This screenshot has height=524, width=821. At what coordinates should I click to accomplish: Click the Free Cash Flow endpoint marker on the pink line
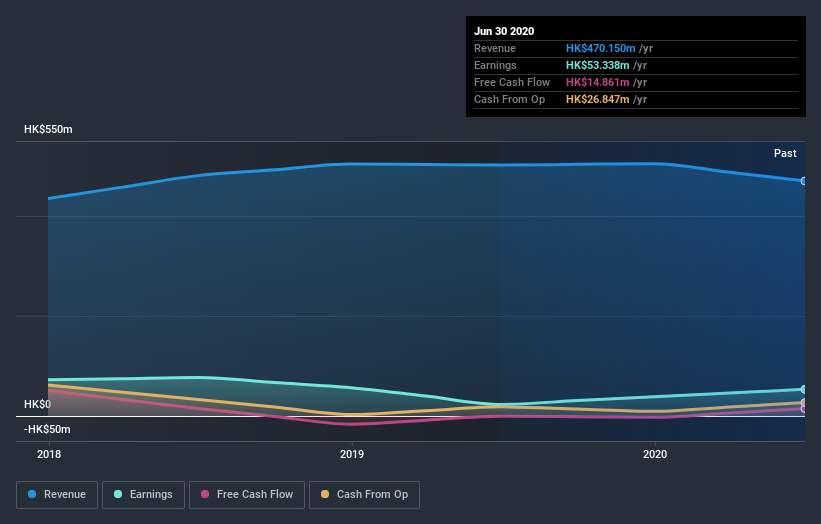click(803, 409)
